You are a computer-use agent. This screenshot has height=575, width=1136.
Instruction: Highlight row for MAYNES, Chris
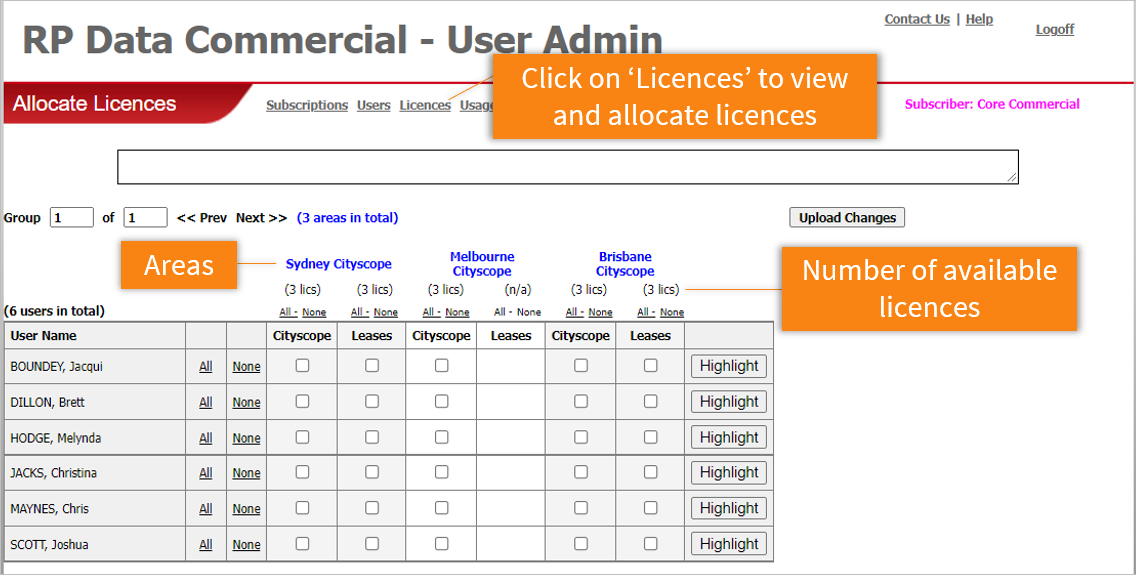729,508
